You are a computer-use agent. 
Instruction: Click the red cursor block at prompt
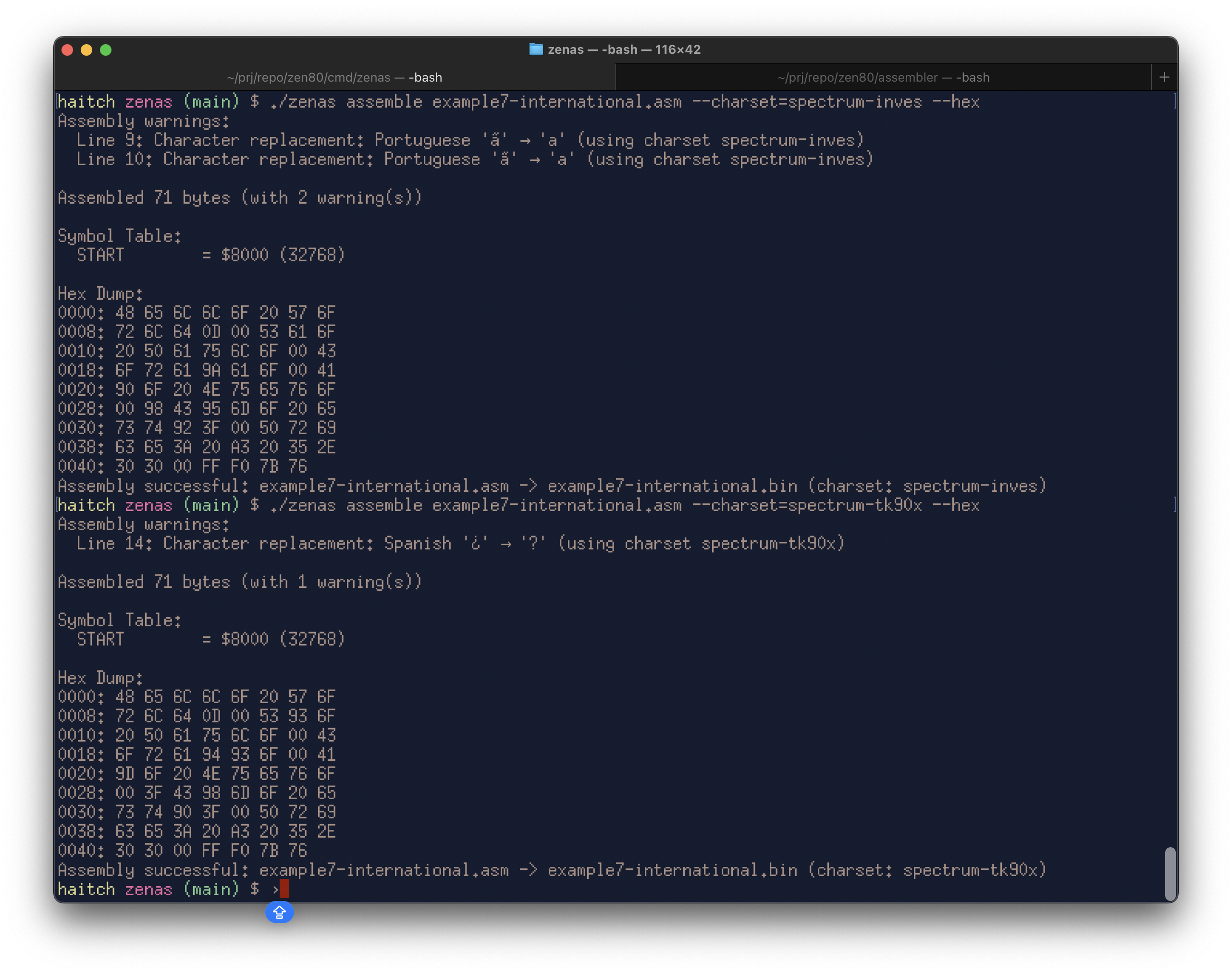tap(284, 889)
